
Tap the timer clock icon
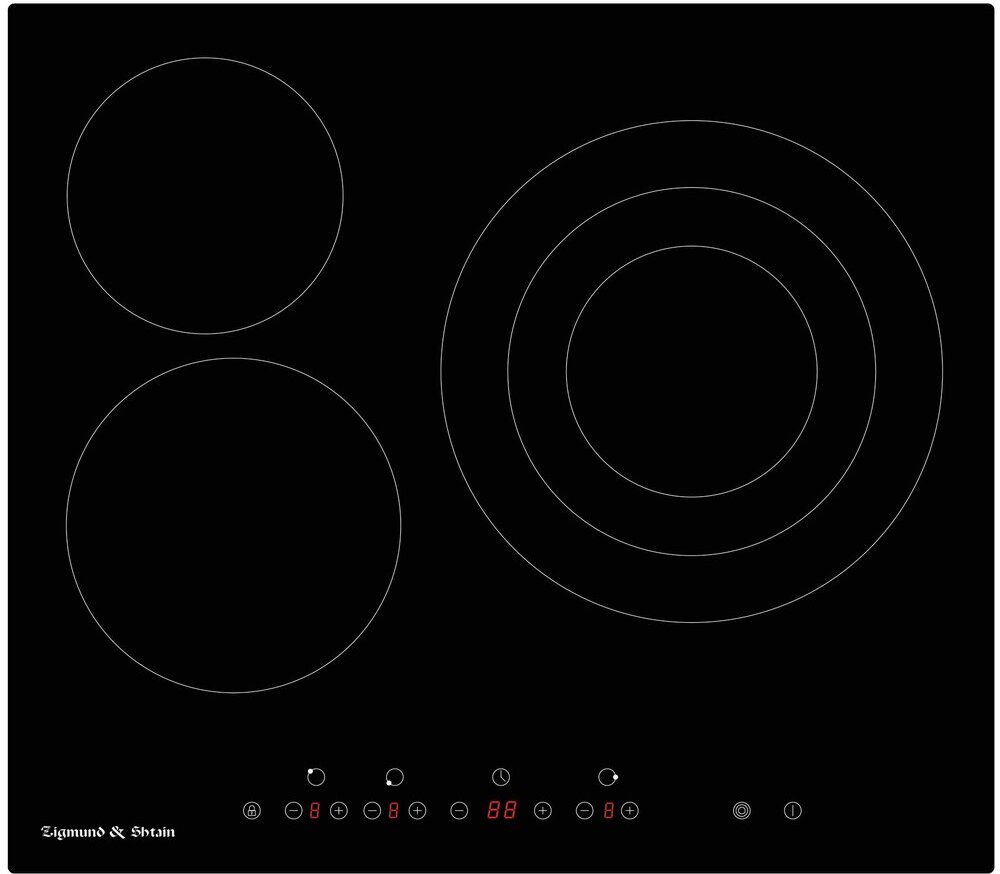tap(501, 777)
